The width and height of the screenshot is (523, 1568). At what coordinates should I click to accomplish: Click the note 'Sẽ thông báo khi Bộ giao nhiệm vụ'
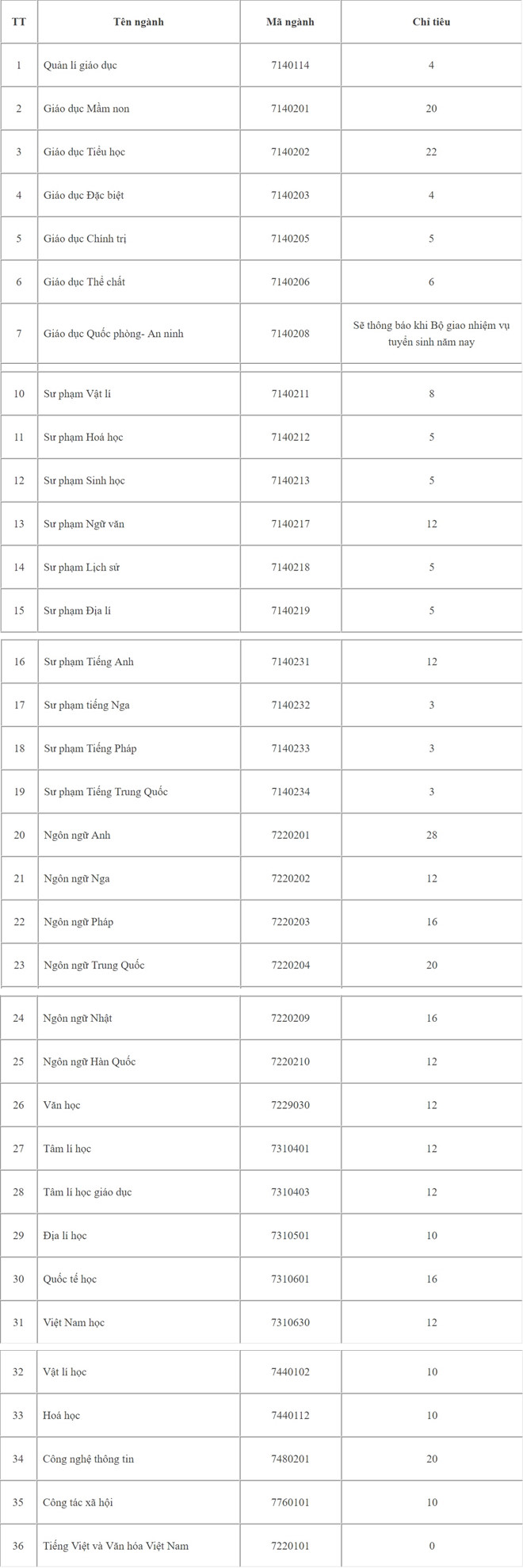point(431,325)
